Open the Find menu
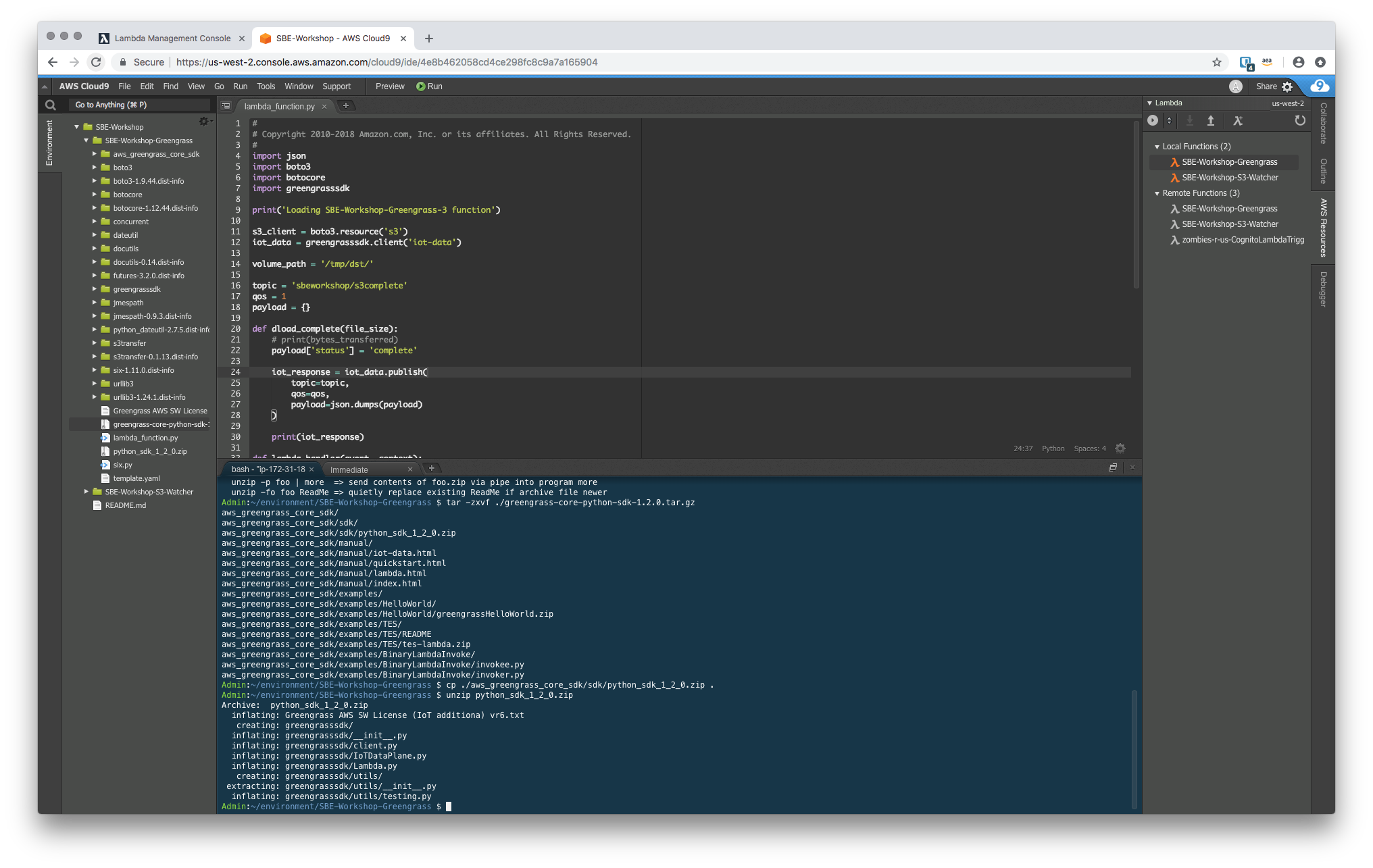Image resolution: width=1373 pixels, height=868 pixels. 170,86
